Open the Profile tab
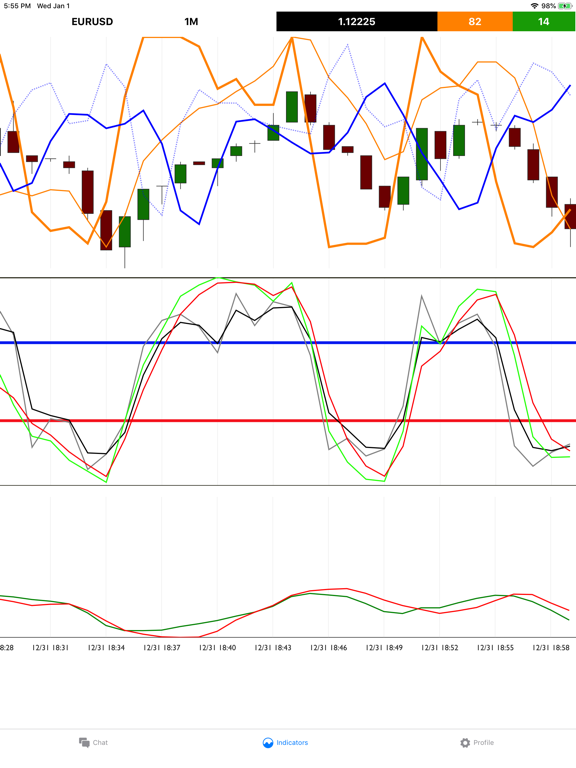The height and width of the screenshot is (768, 576). pyautogui.click(x=477, y=743)
